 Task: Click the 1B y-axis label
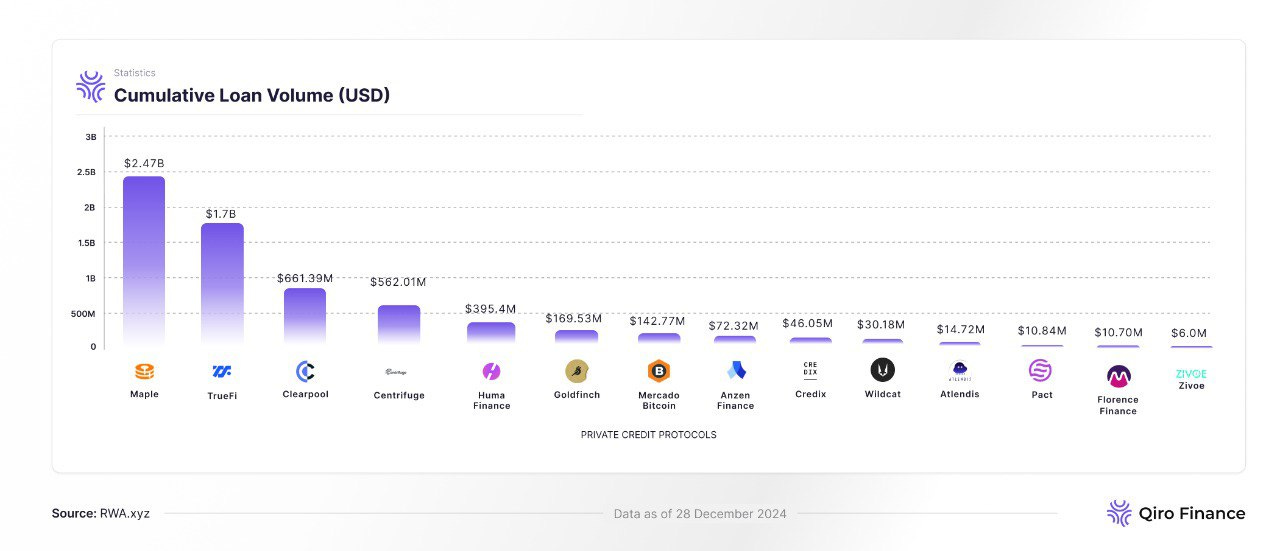pyautogui.click(x=91, y=278)
